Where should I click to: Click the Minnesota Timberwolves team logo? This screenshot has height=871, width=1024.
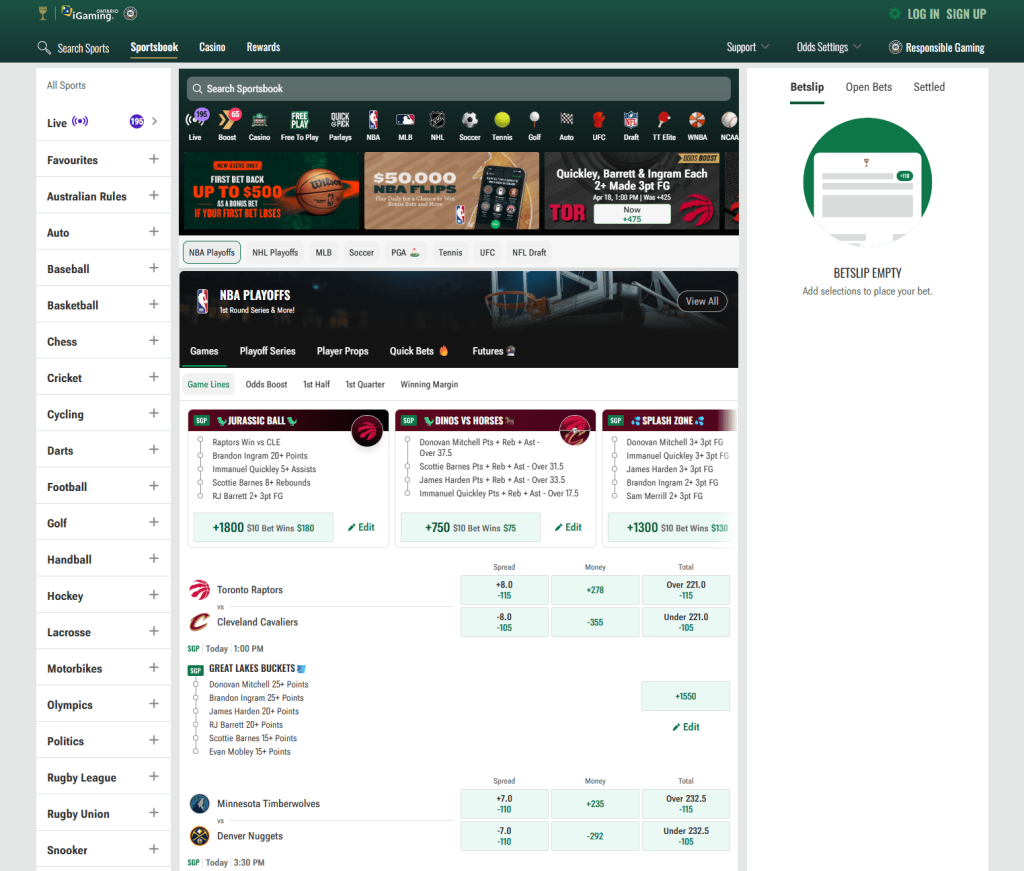pyautogui.click(x=199, y=804)
